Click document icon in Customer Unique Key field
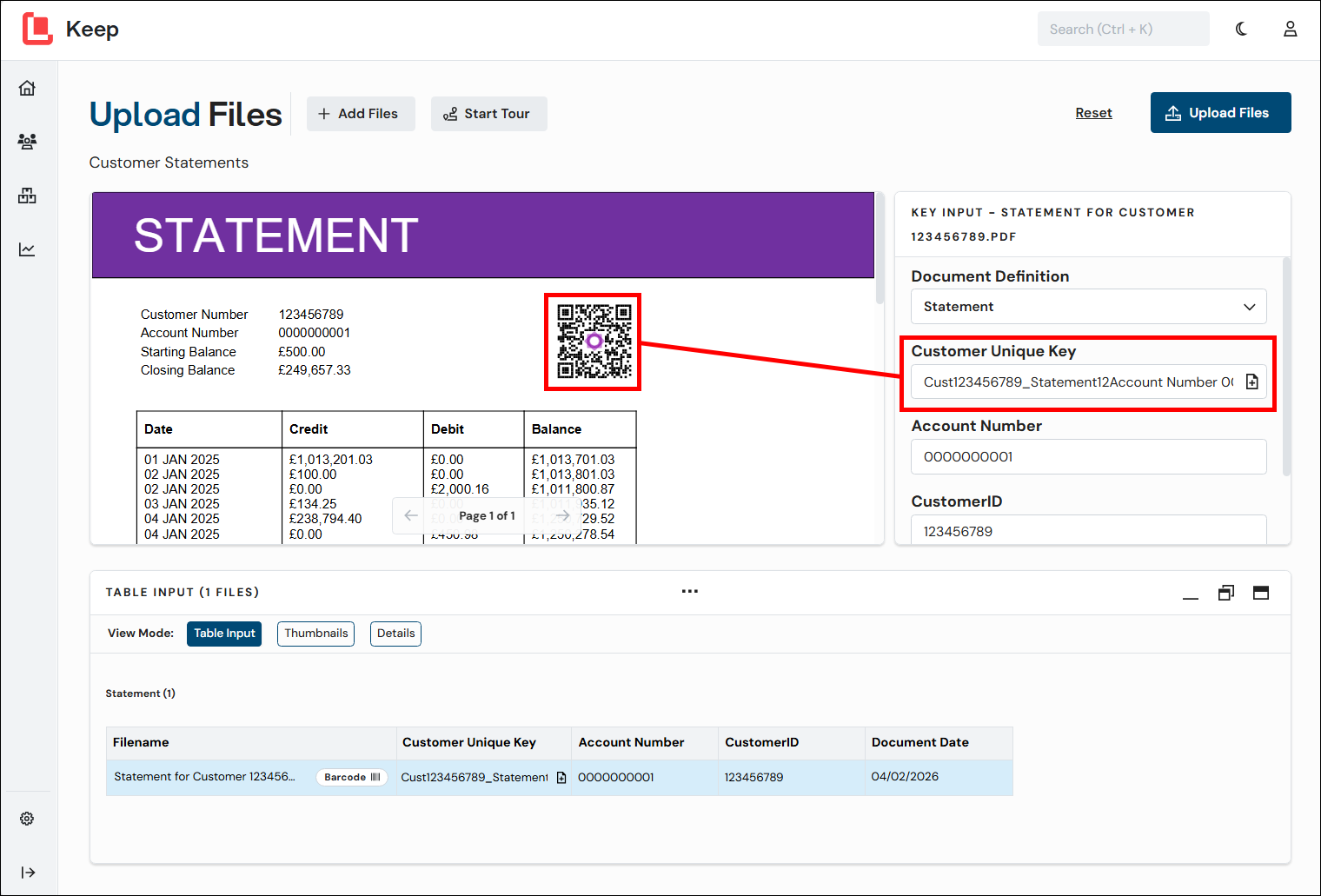 tap(1252, 382)
